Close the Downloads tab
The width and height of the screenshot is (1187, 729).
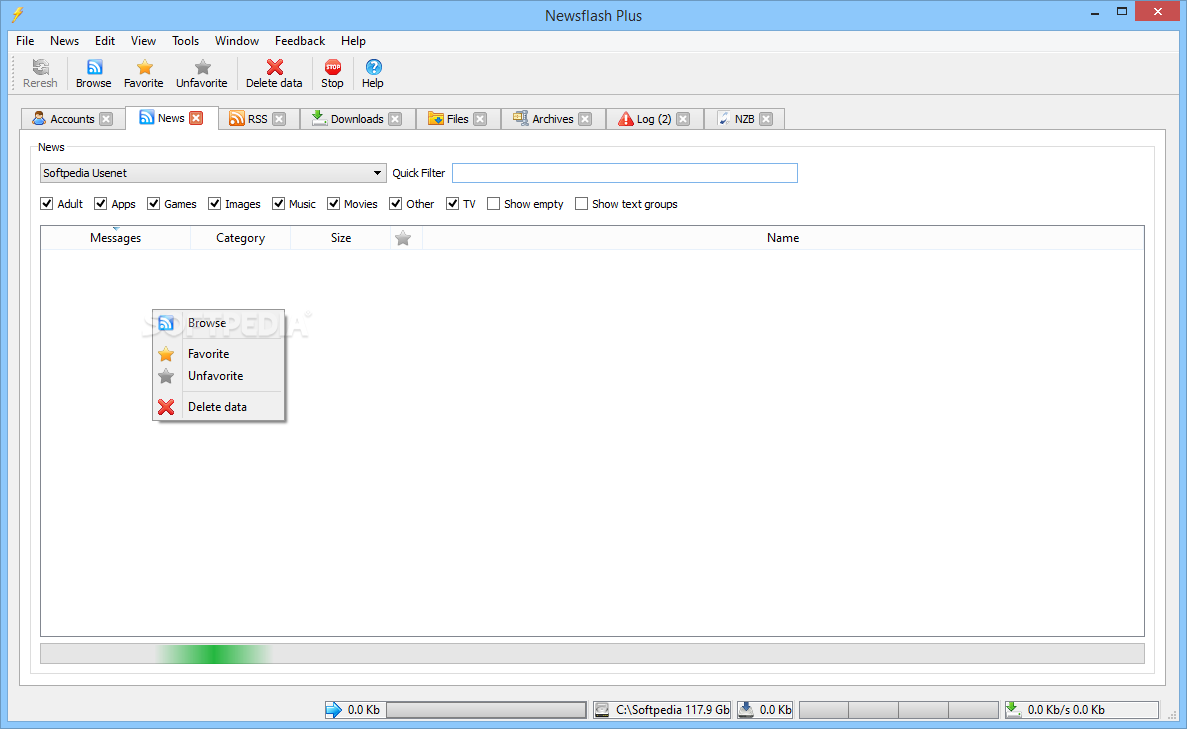395,119
